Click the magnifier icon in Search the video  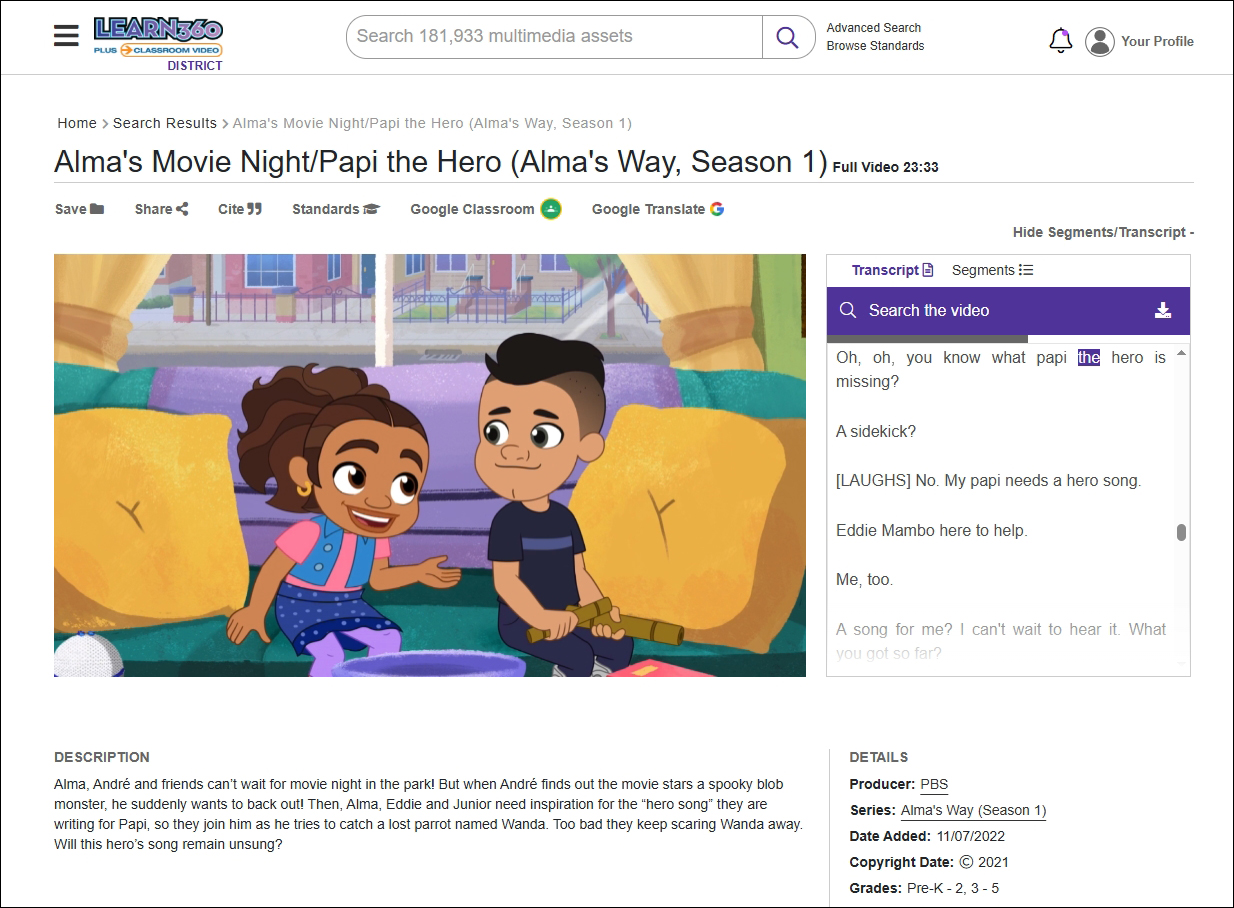pos(848,310)
